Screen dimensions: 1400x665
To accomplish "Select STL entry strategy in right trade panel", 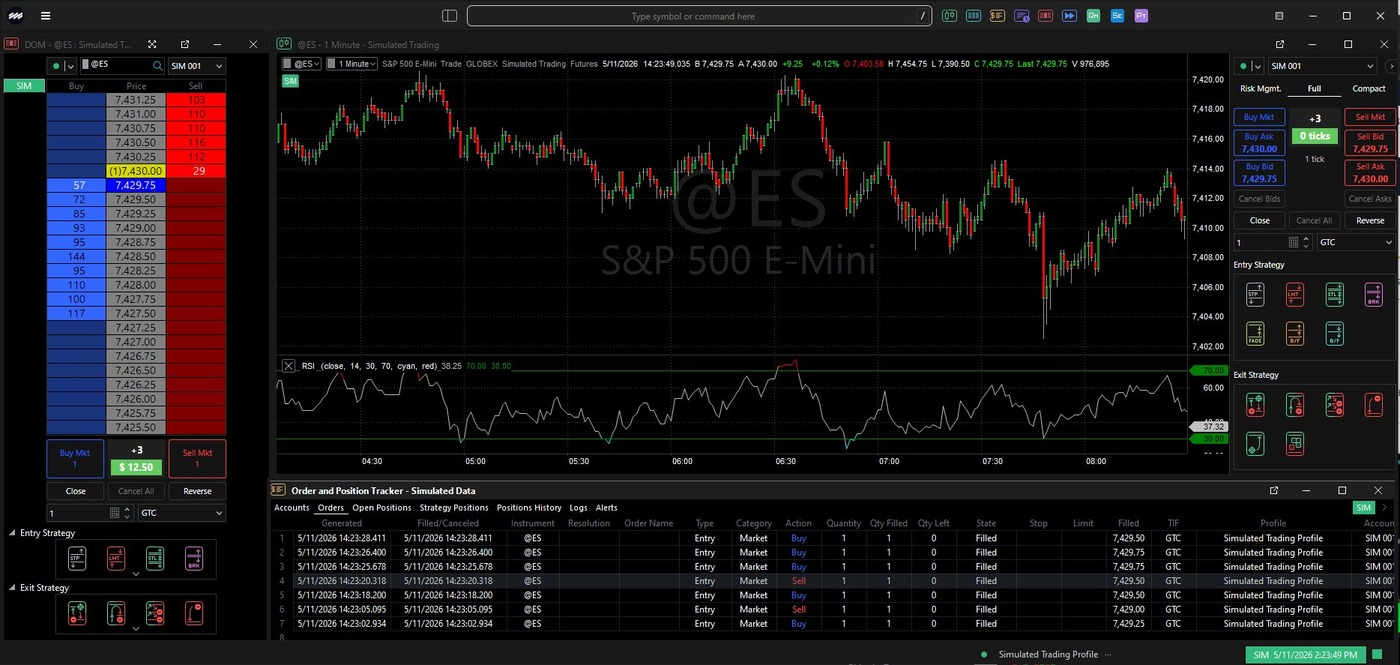I will (x=1334, y=294).
